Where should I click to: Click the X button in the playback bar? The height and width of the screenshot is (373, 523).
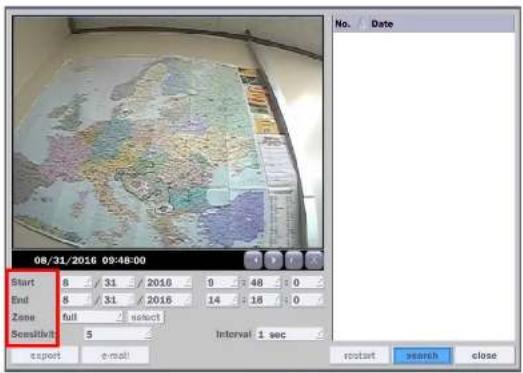(314, 260)
